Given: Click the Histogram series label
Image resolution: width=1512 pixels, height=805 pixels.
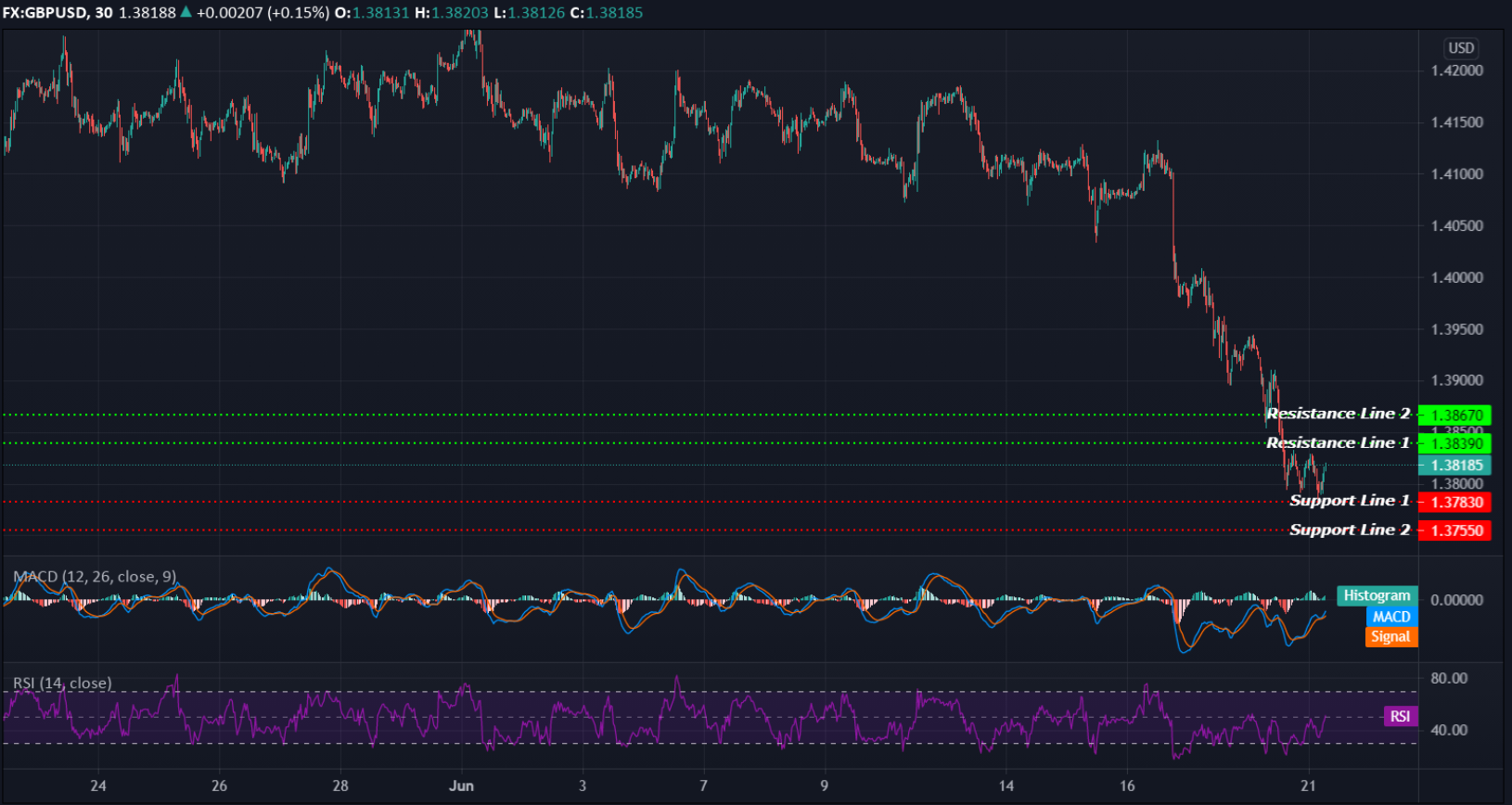Looking at the screenshot, I should point(1377,596).
